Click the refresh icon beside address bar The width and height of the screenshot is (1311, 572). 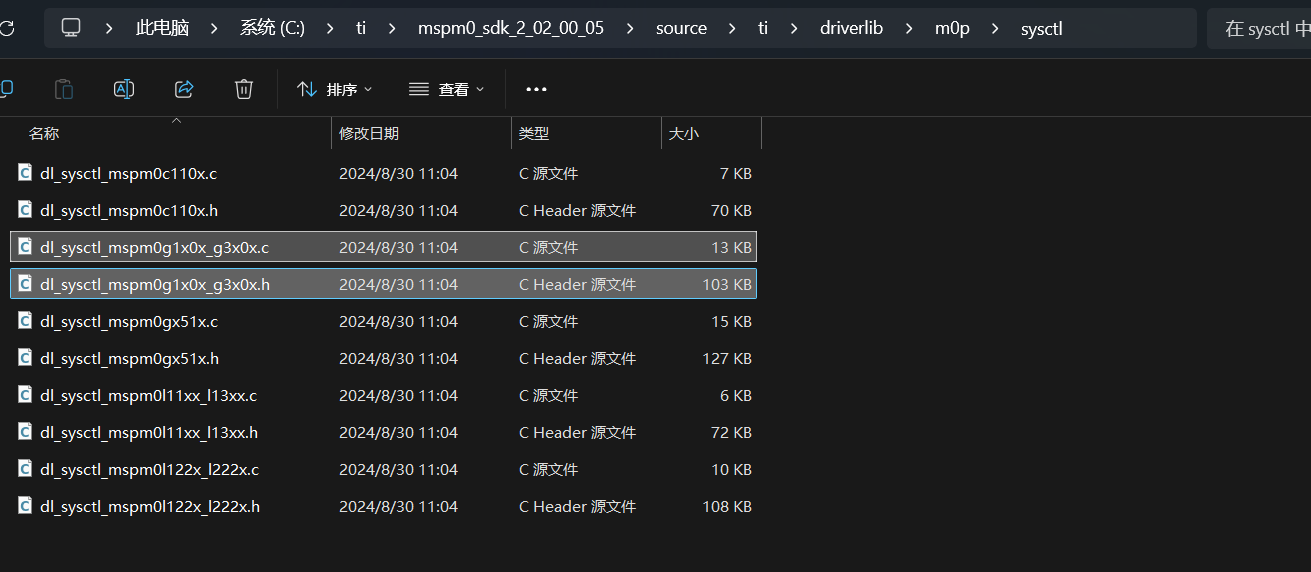pyautogui.click(x=7, y=28)
